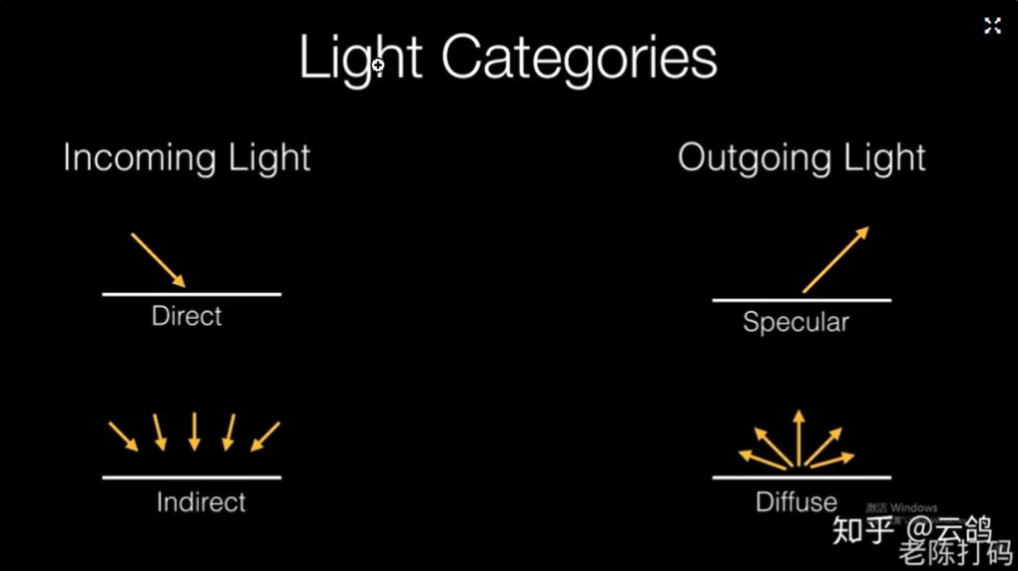Click the "Diffuse" label
1018x571 pixels.
point(796,501)
